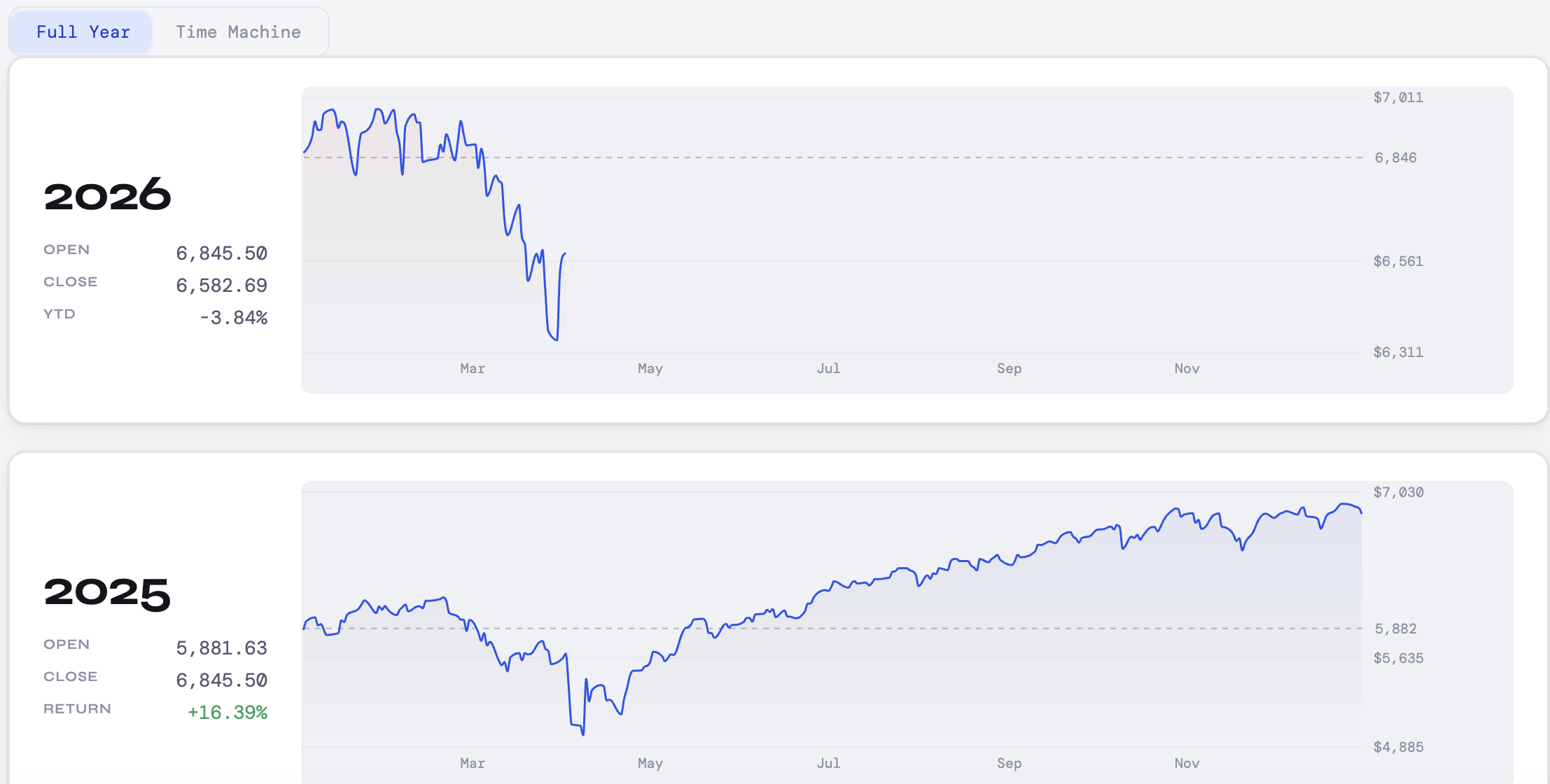Click the 2025 OPEN value 5,881.63

pos(221,648)
